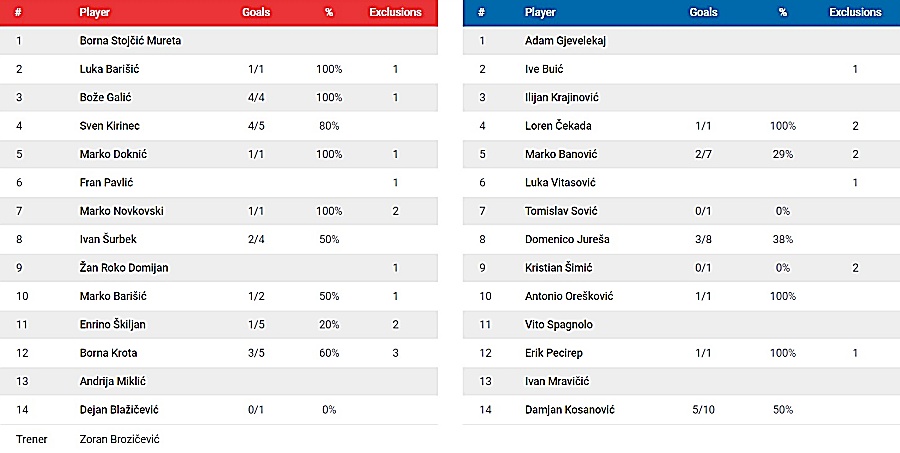Click Borna Krota's name
The width and height of the screenshot is (900, 453).
point(109,353)
